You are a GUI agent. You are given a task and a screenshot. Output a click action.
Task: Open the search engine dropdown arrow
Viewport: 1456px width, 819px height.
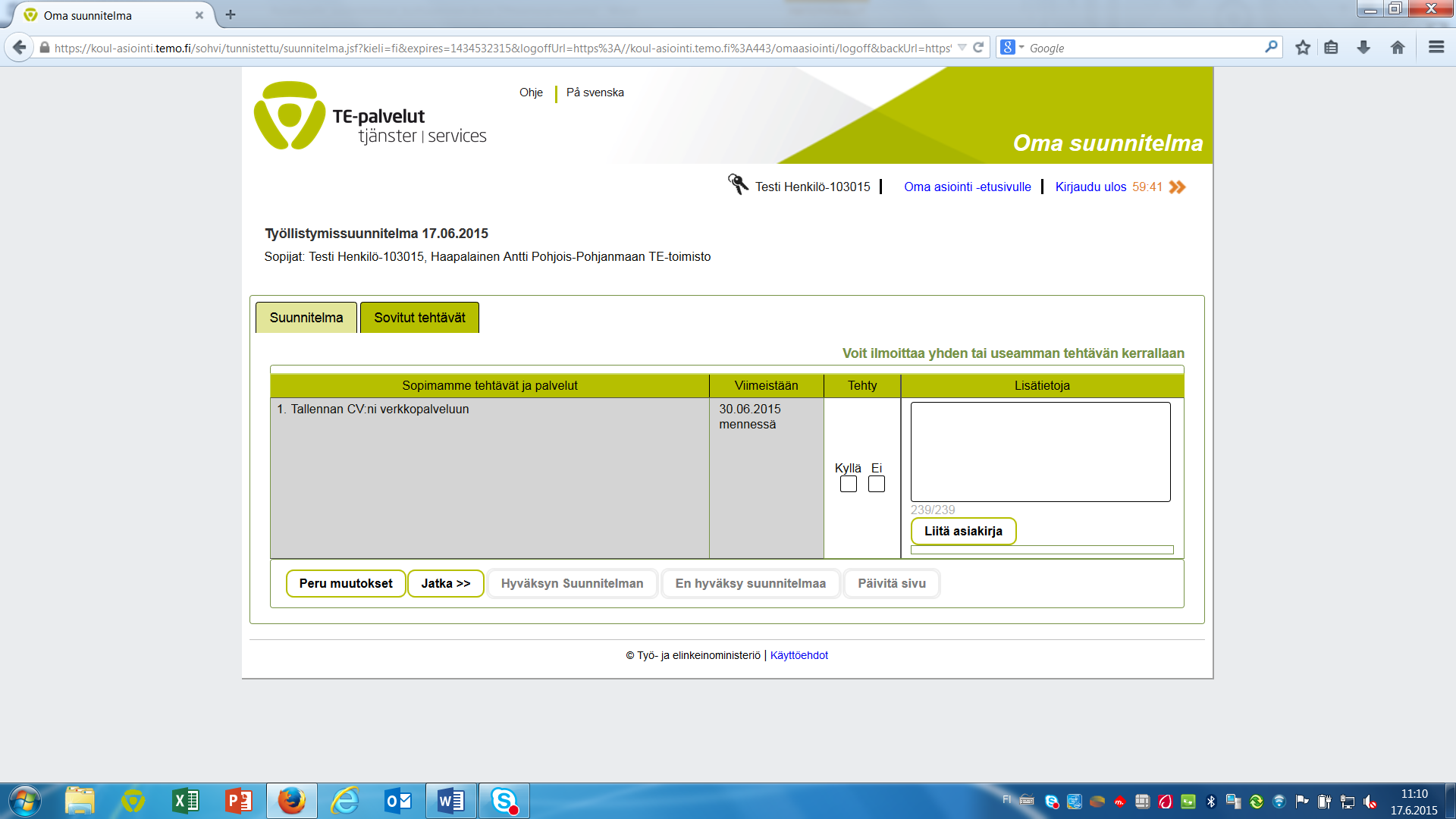[x=1021, y=47]
